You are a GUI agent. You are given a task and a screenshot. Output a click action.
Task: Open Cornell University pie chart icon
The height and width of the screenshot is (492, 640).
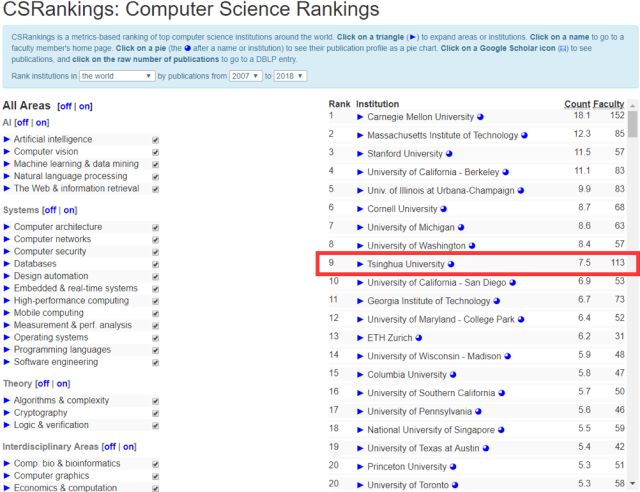click(444, 209)
